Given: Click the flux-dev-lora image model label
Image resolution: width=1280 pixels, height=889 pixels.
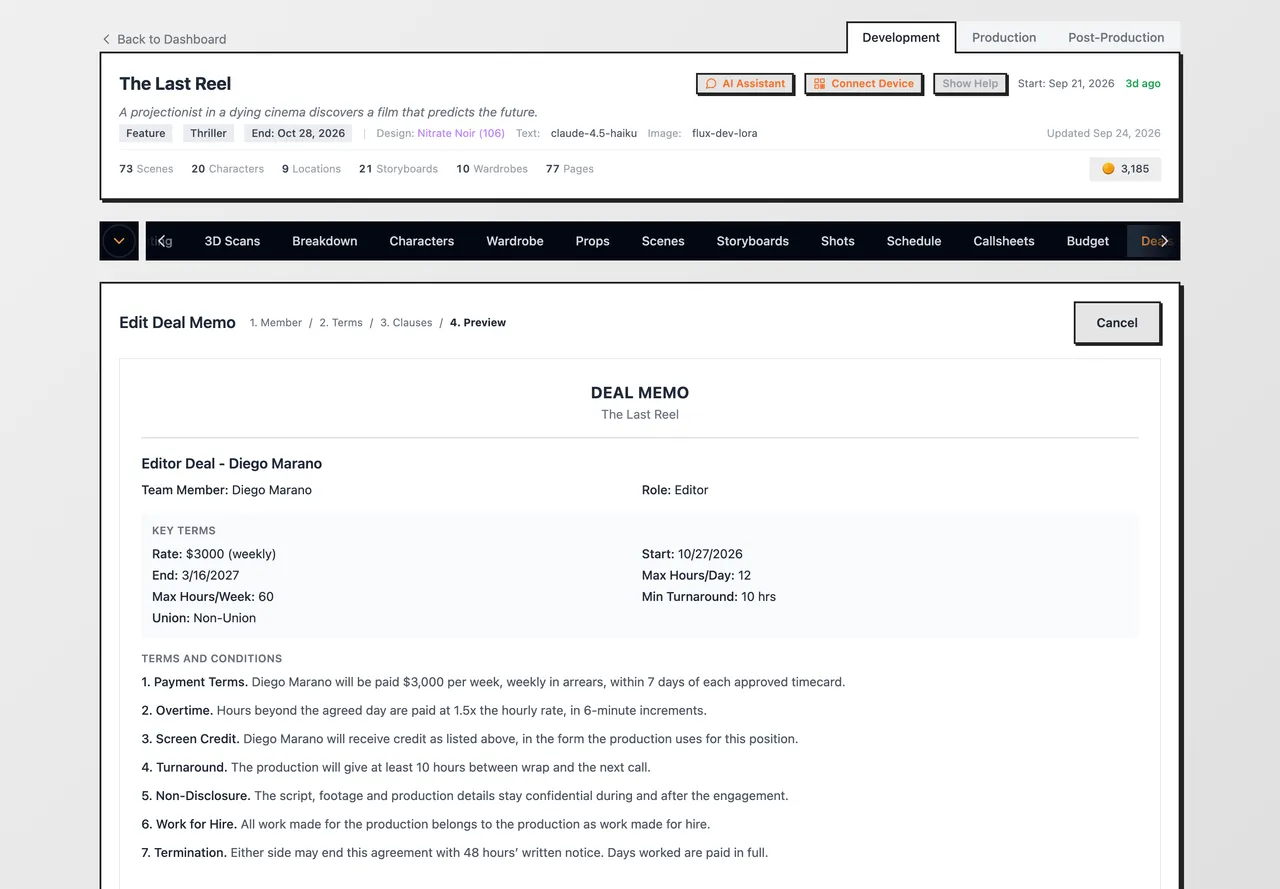Looking at the screenshot, I should click(x=725, y=133).
